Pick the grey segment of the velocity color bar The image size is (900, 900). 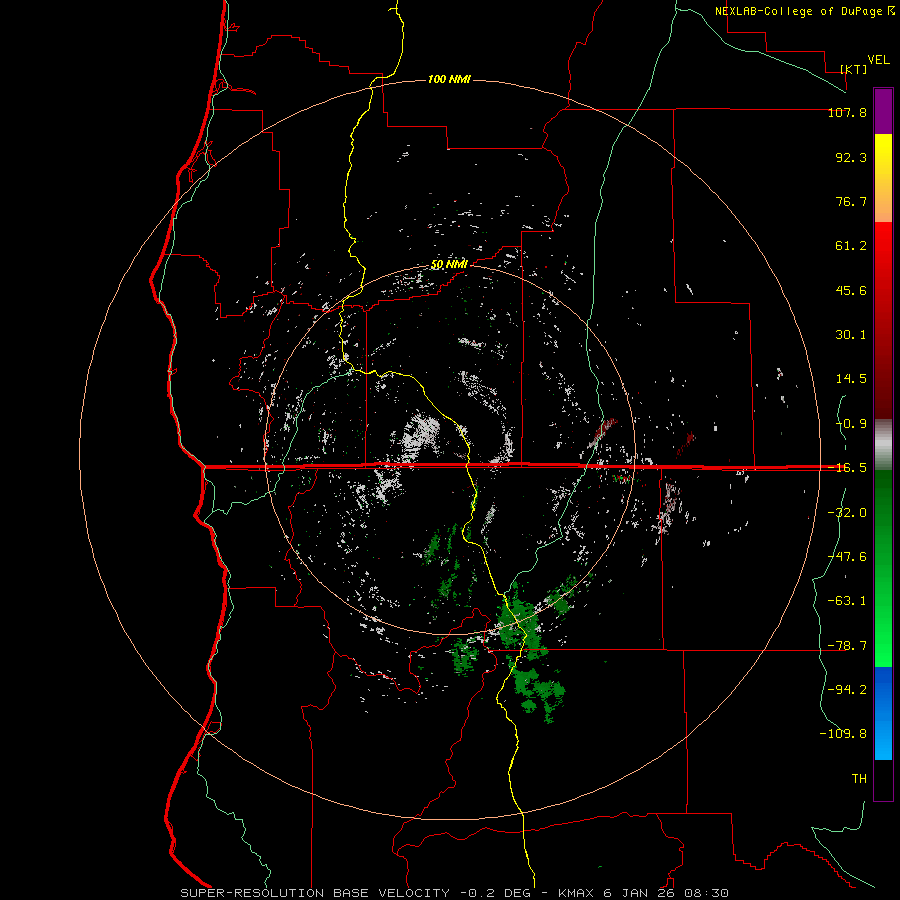click(883, 444)
